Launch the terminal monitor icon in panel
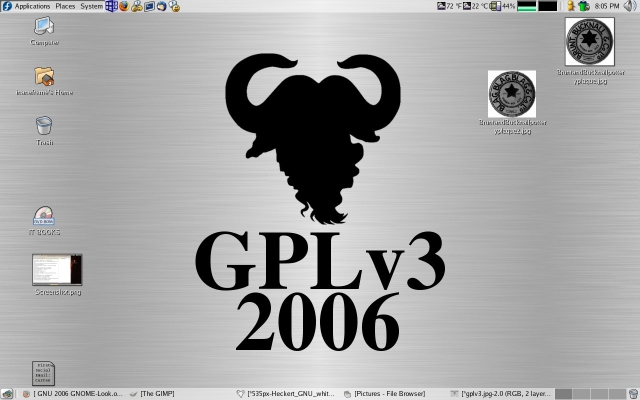 [149, 6]
